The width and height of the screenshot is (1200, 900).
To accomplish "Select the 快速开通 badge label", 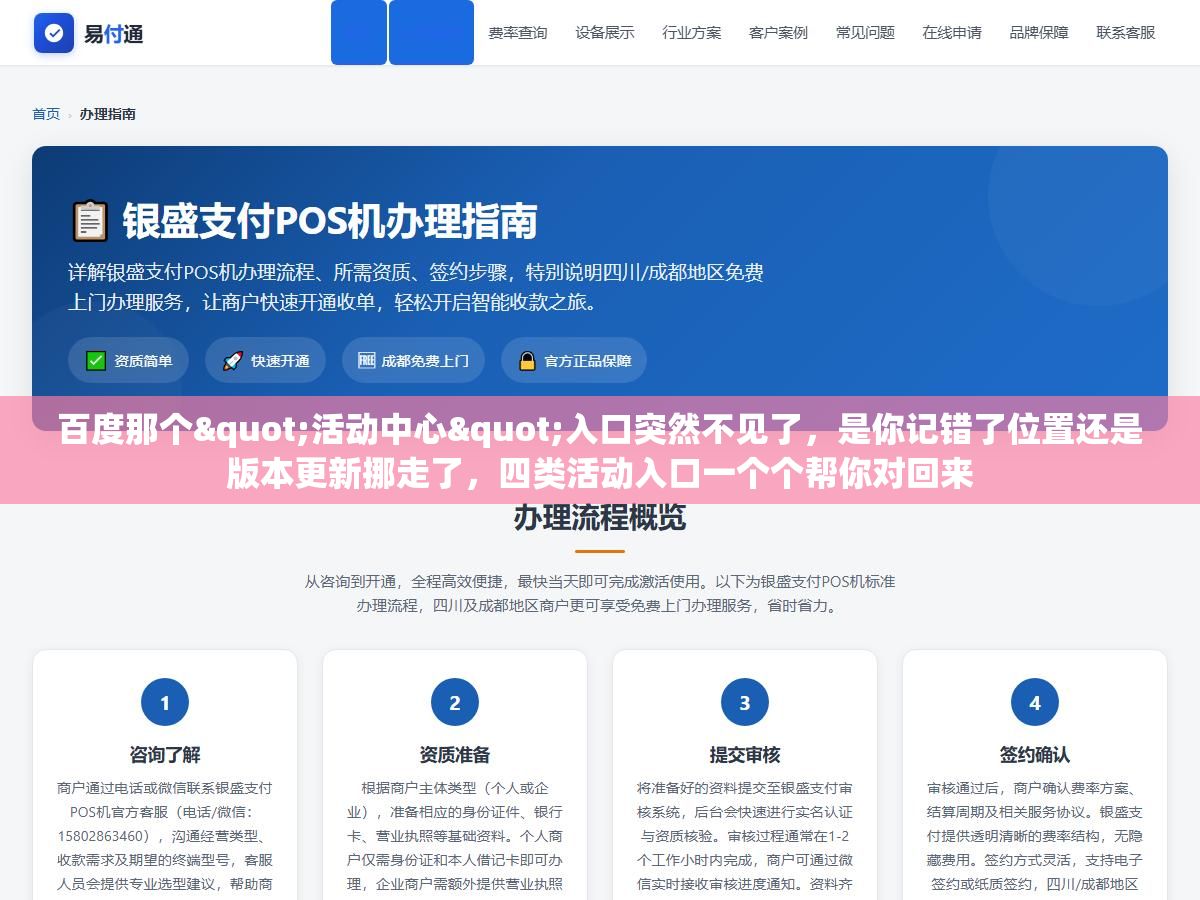I will [280, 361].
